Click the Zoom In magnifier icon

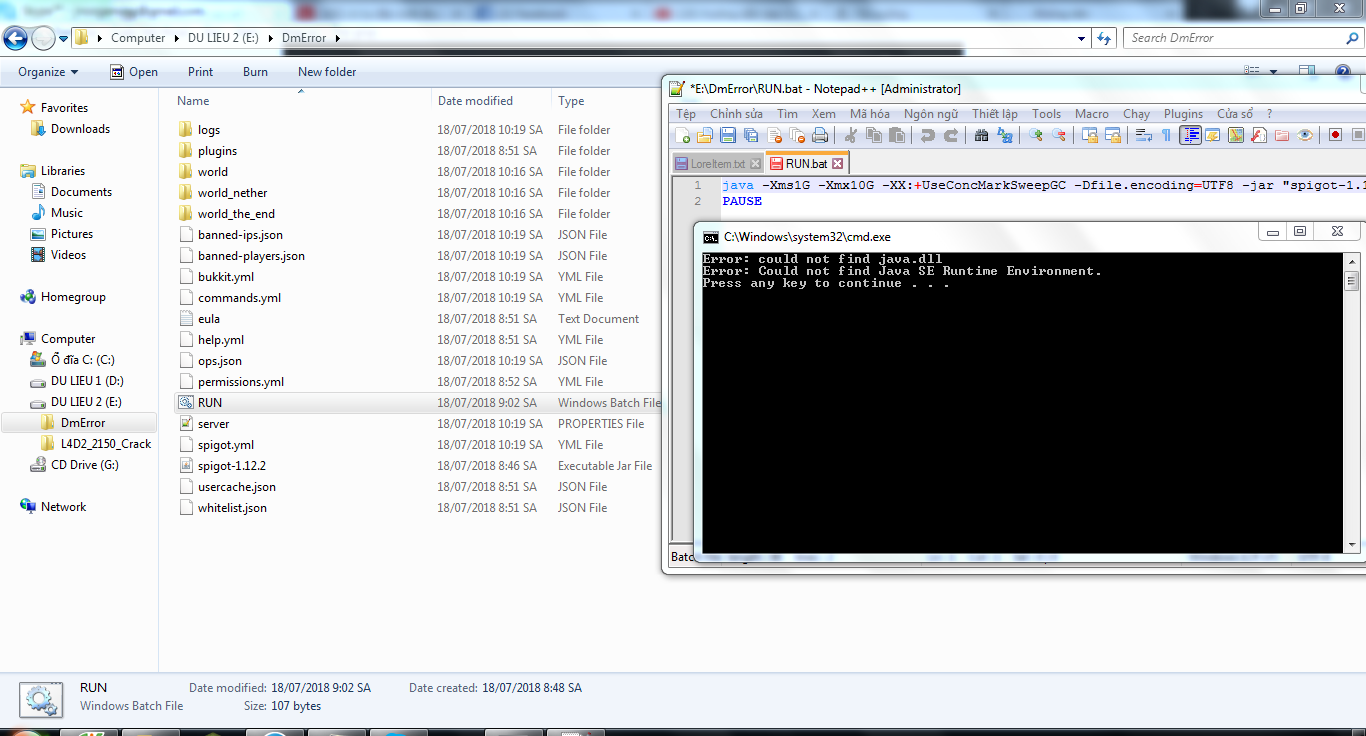tap(1036, 135)
